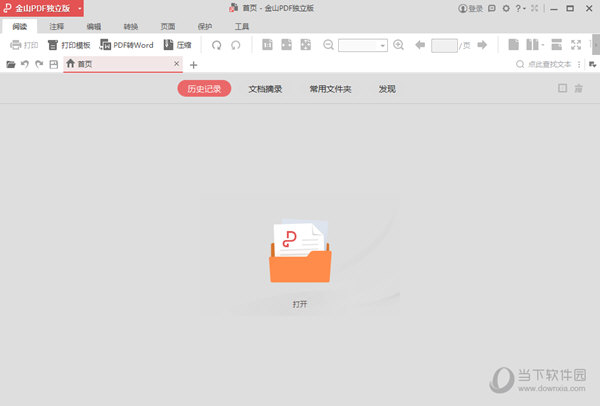Click the zoom out magnifier
This screenshot has height=406, width=600.
click(328, 45)
